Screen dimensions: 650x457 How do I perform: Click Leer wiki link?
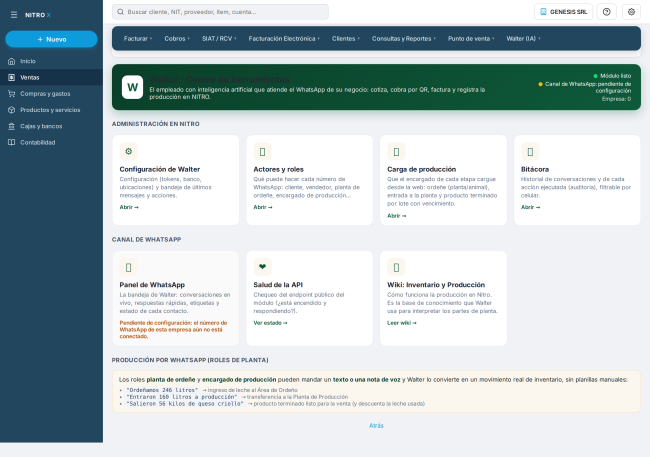402,323
